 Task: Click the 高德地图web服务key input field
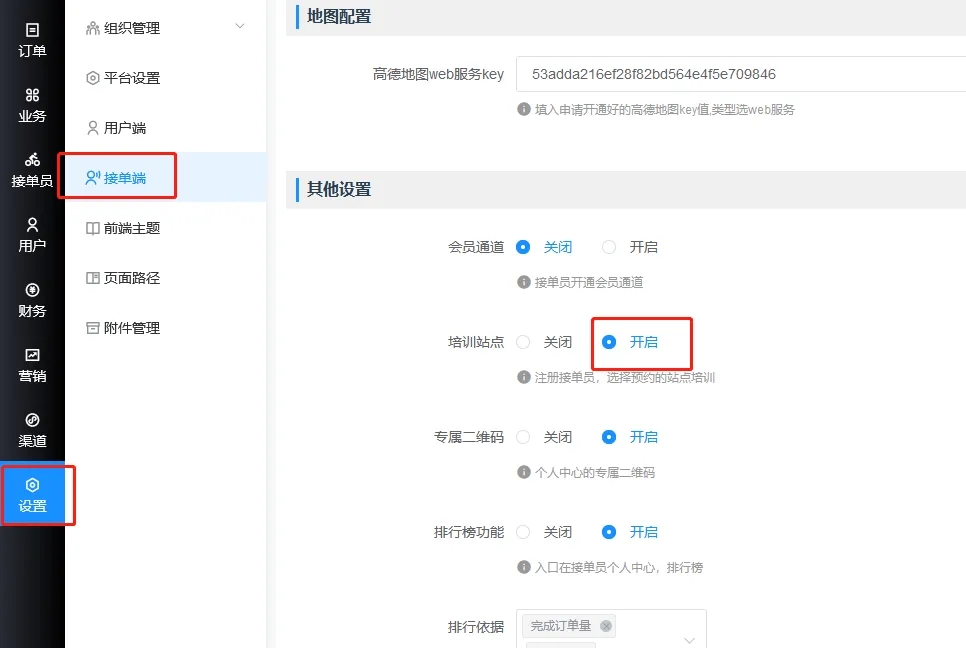point(740,74)
